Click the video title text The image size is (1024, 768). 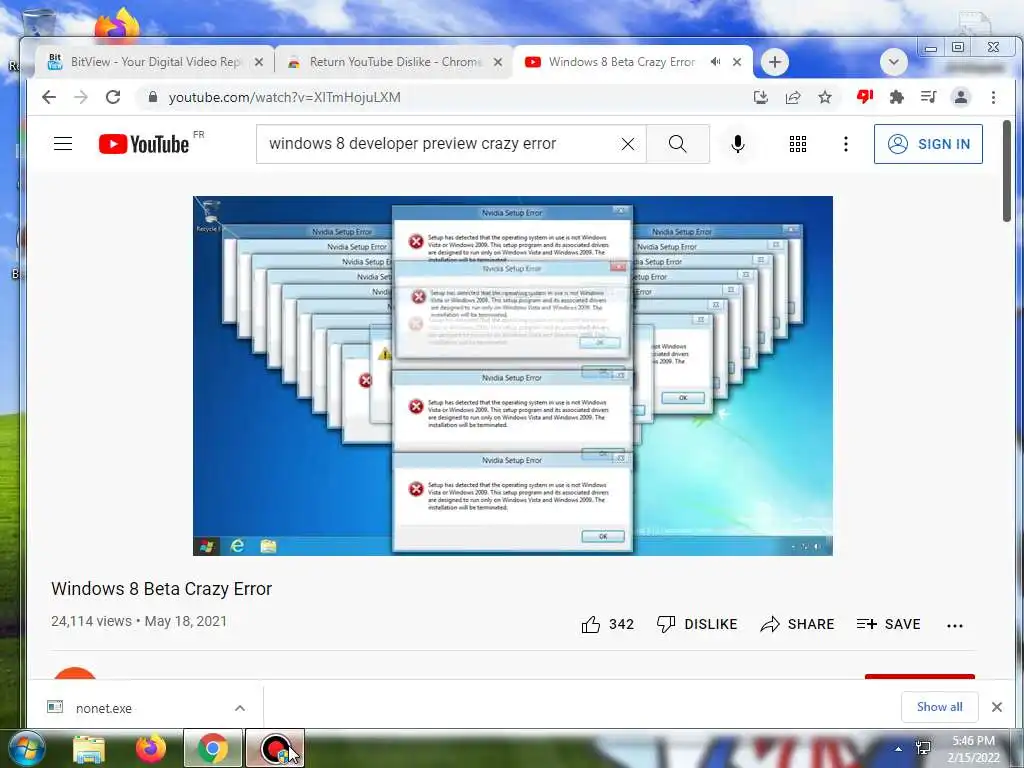click(161, 588)
